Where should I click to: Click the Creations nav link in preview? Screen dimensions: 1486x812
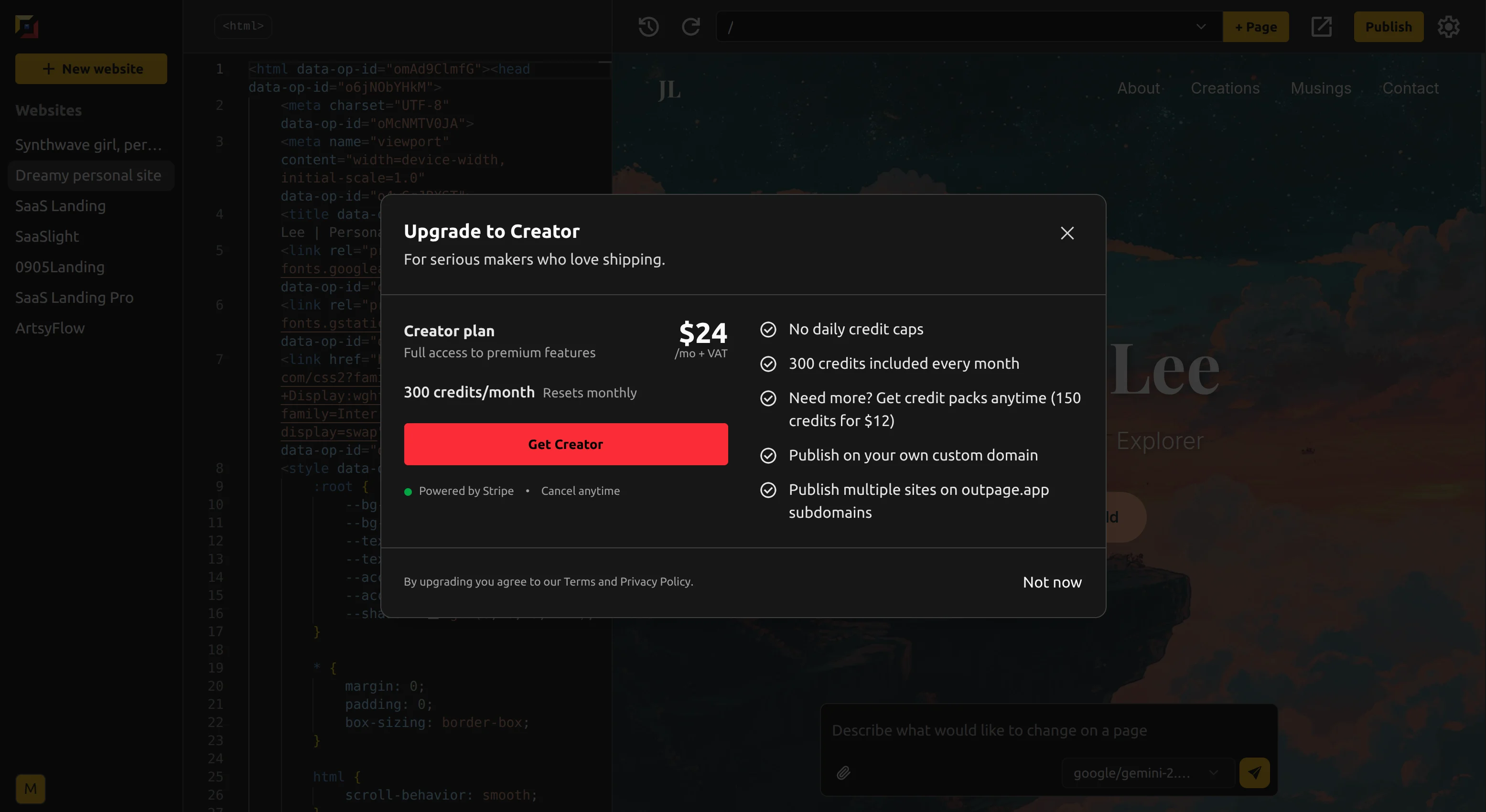(1225, 88)
